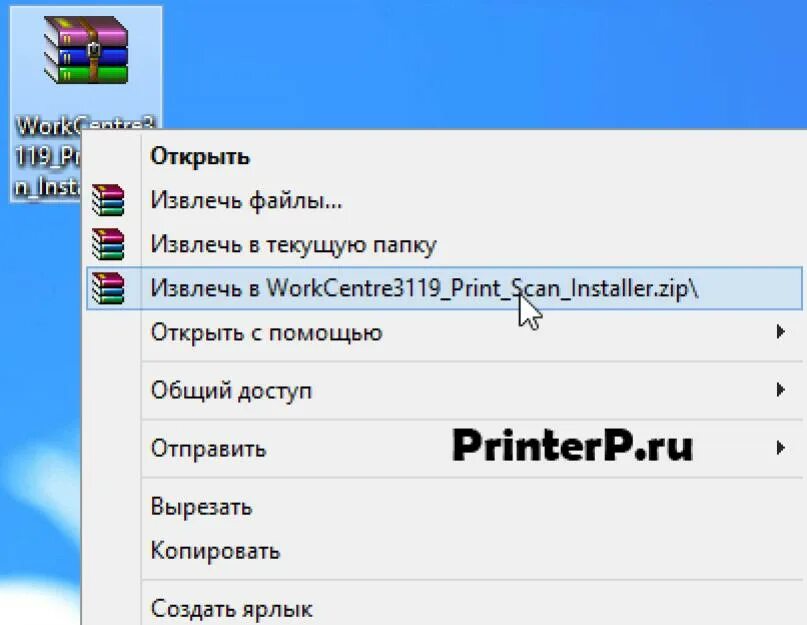Expand arrow next to Открыть с помощью
Screen dimensions: 807x625
[781, 332]
